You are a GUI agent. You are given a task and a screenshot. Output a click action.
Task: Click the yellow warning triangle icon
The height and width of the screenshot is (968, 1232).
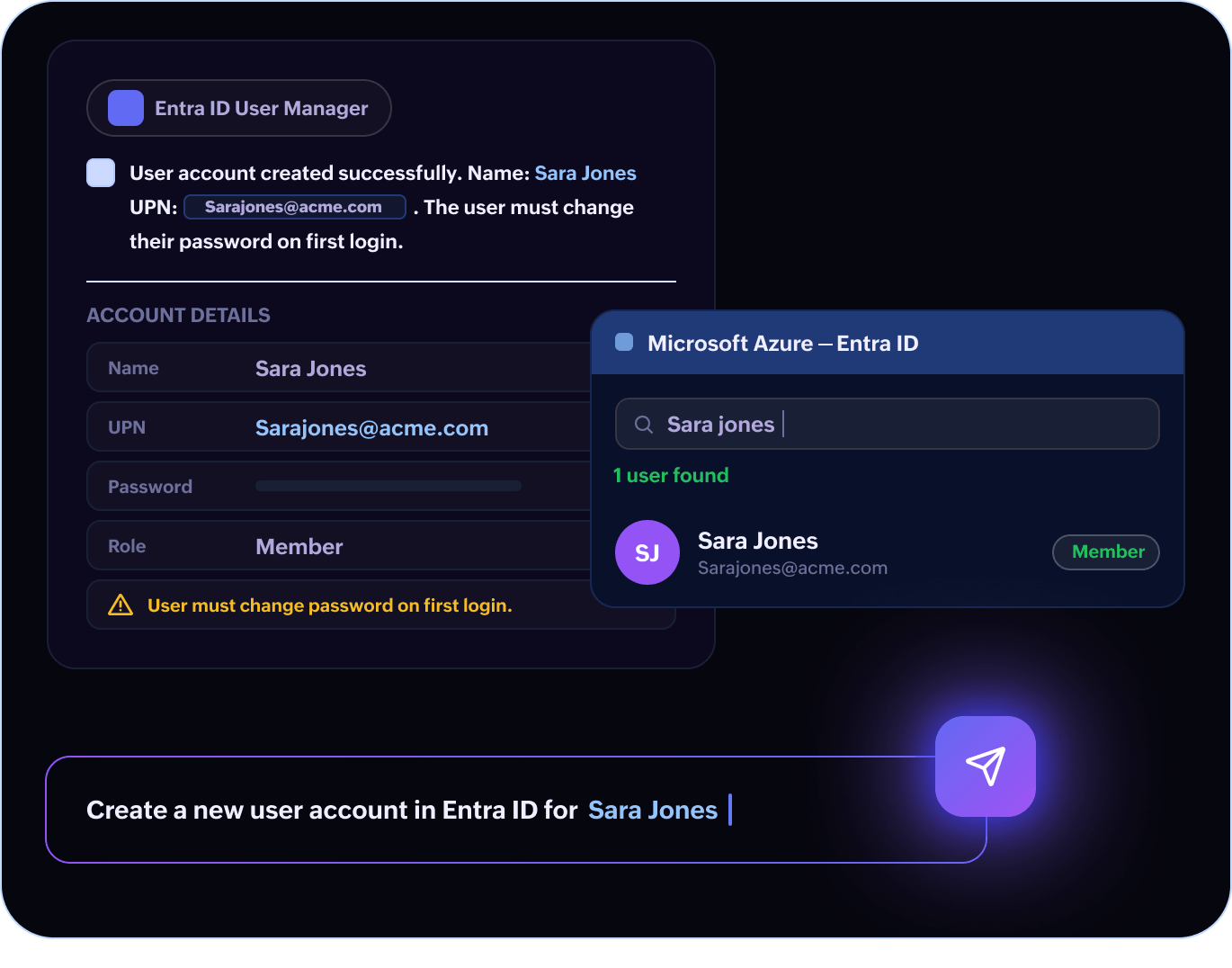tap(121, 605)
